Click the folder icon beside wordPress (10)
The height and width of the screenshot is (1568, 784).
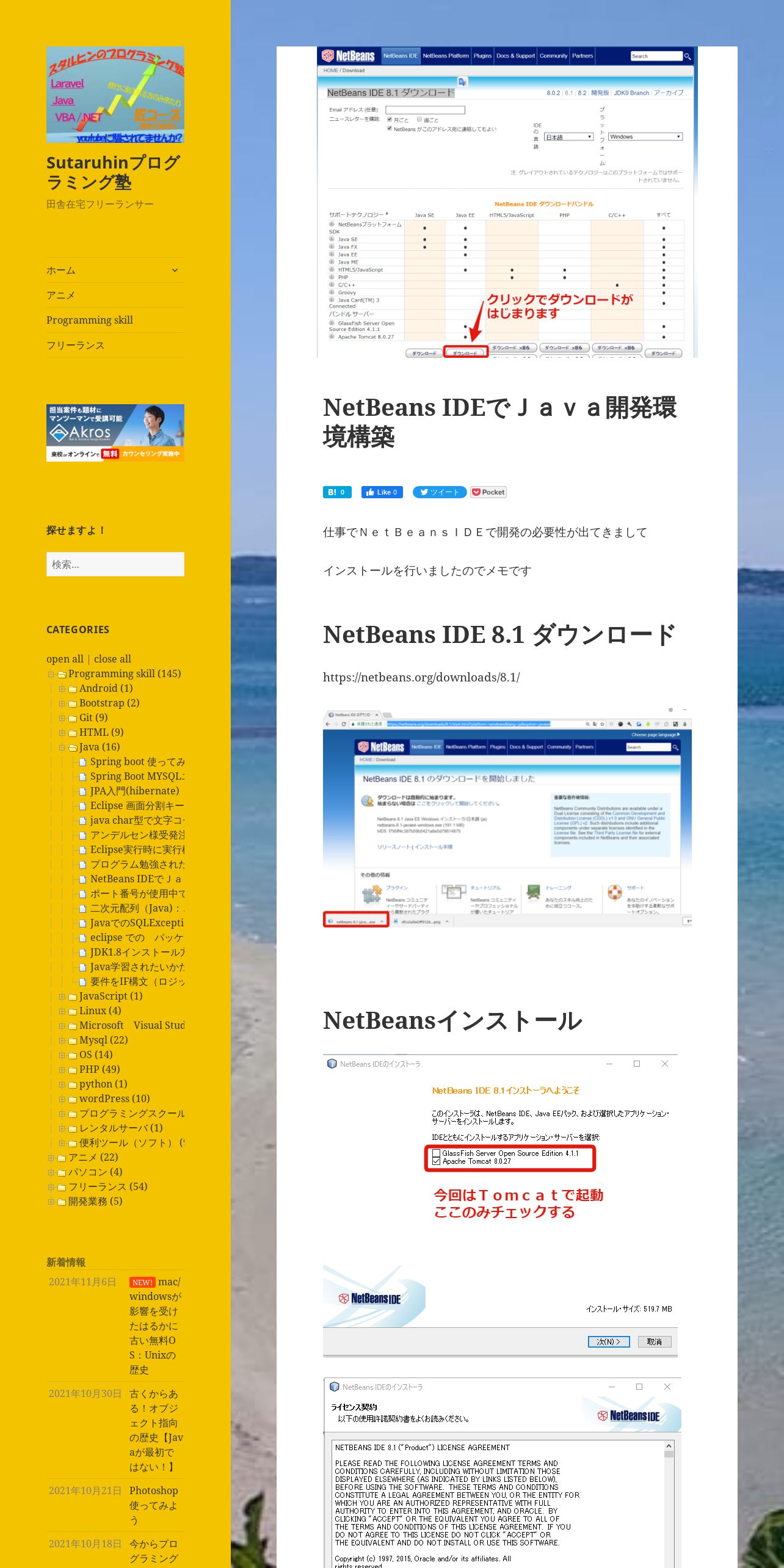tap(73, 1099)
